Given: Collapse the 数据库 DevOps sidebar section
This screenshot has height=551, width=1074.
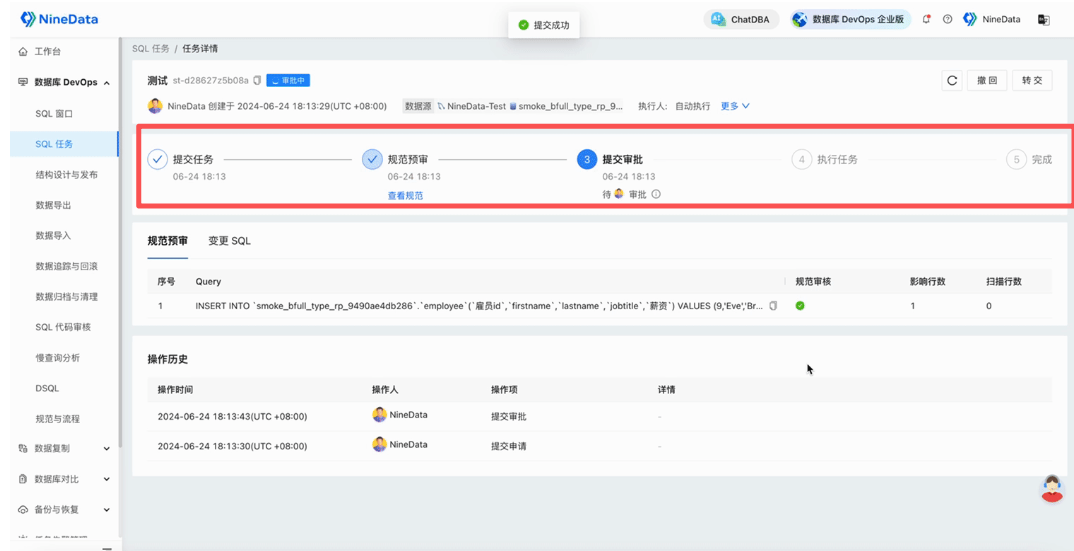Looking at the screenshot, I should coord(64,82).
